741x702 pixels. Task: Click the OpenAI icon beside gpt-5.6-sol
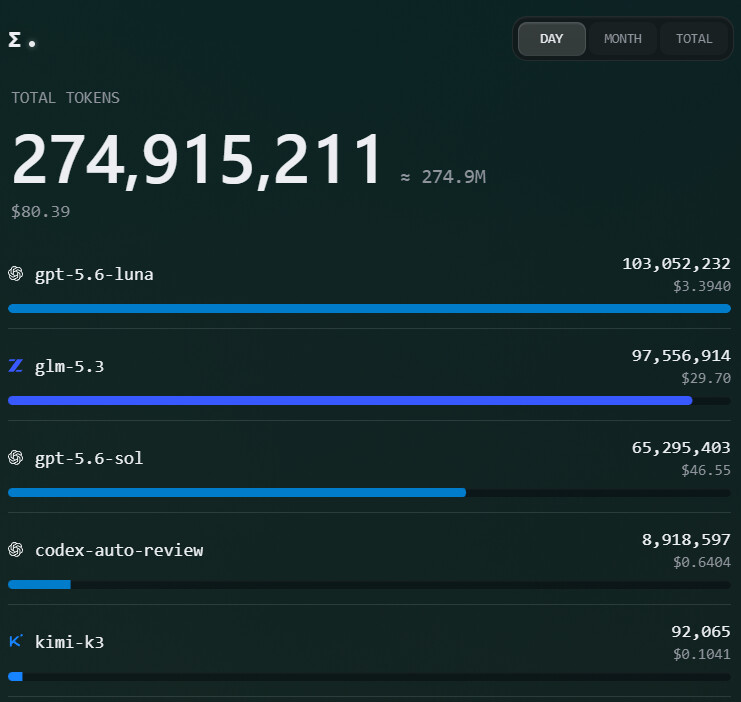click(x=16, y=458)
